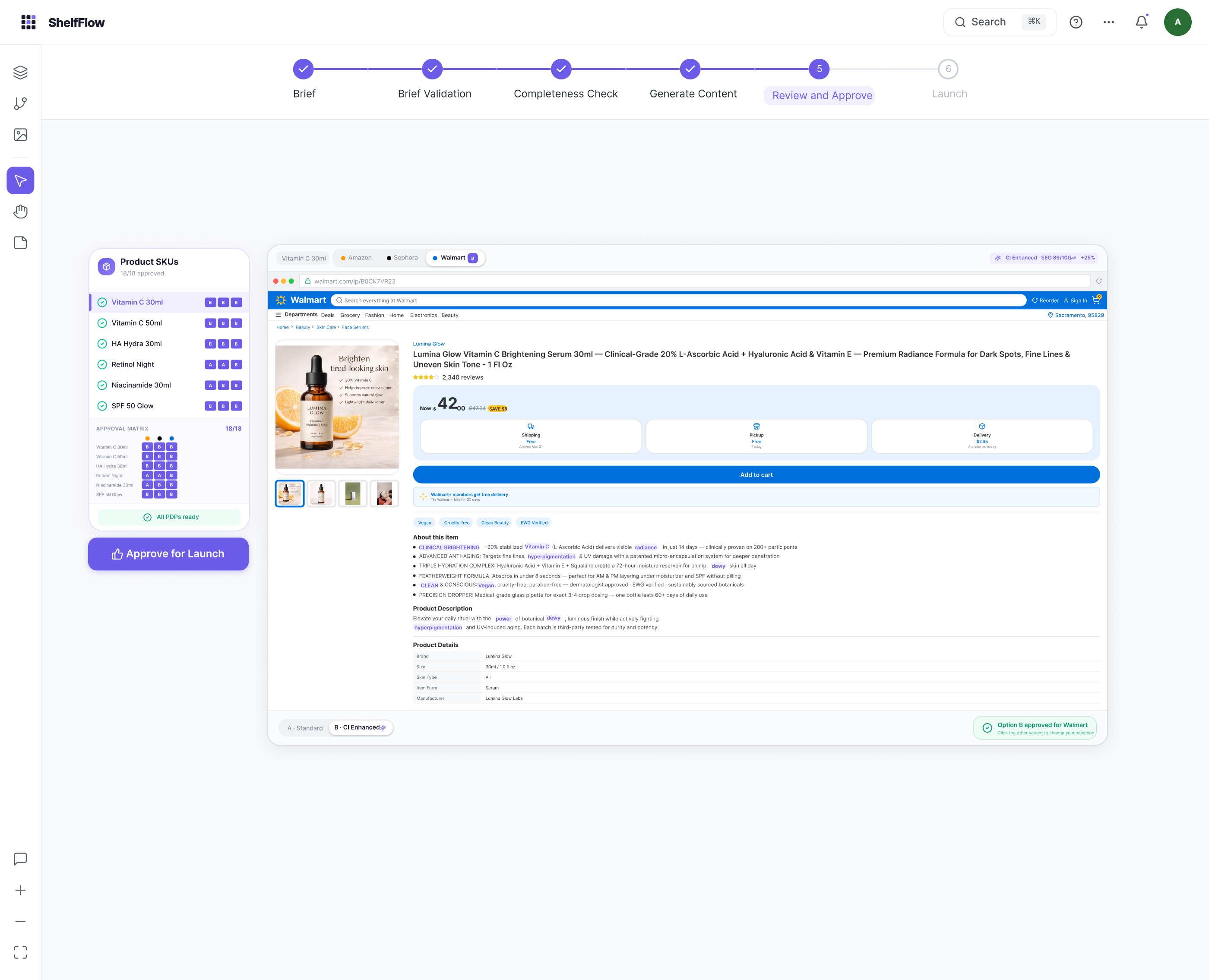
Task: Click the notifications bell icon
Action: tap(1141, 22)
